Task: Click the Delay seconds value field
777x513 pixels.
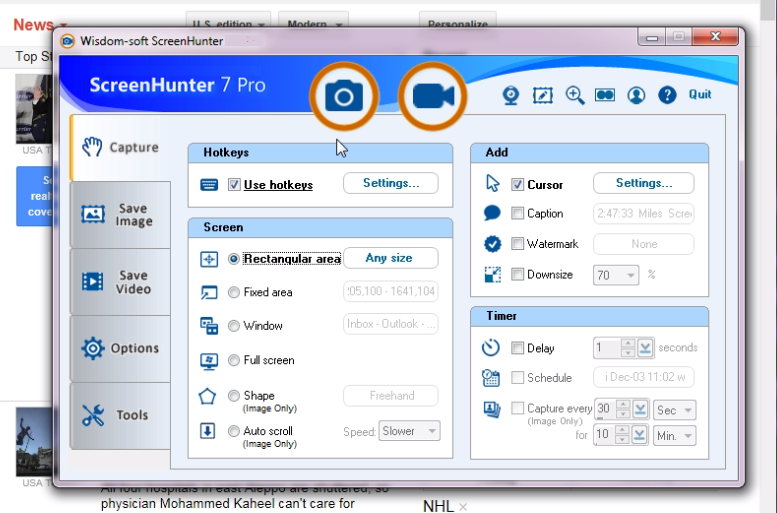Action: (x=607, y=348)
